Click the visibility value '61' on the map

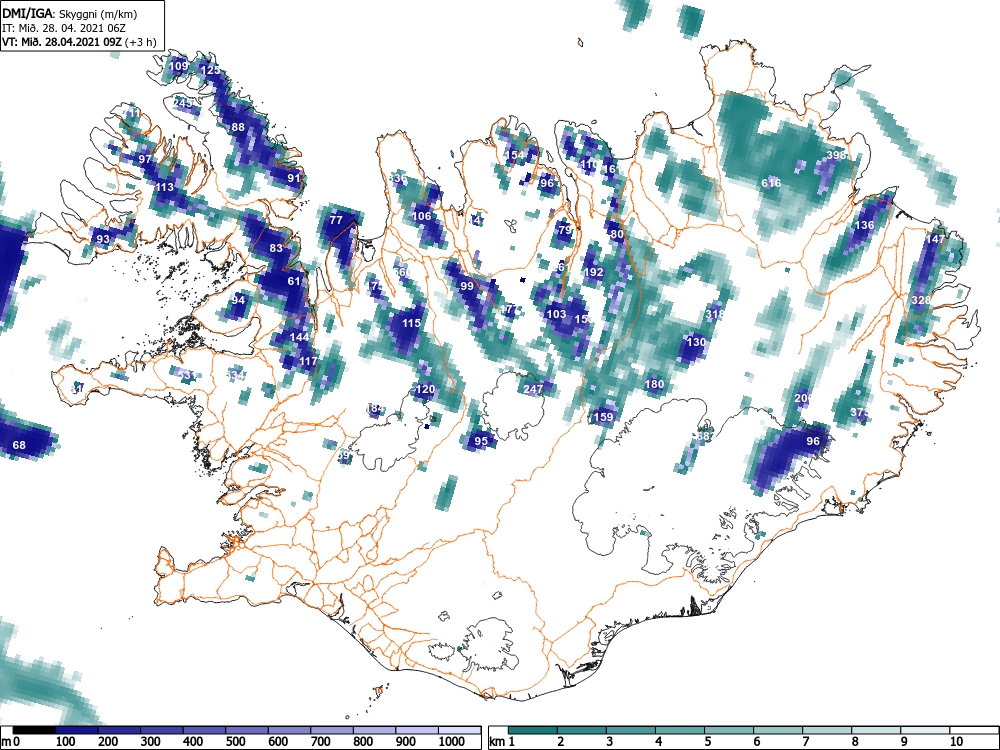pyautogui.click(x=293, y=281)
